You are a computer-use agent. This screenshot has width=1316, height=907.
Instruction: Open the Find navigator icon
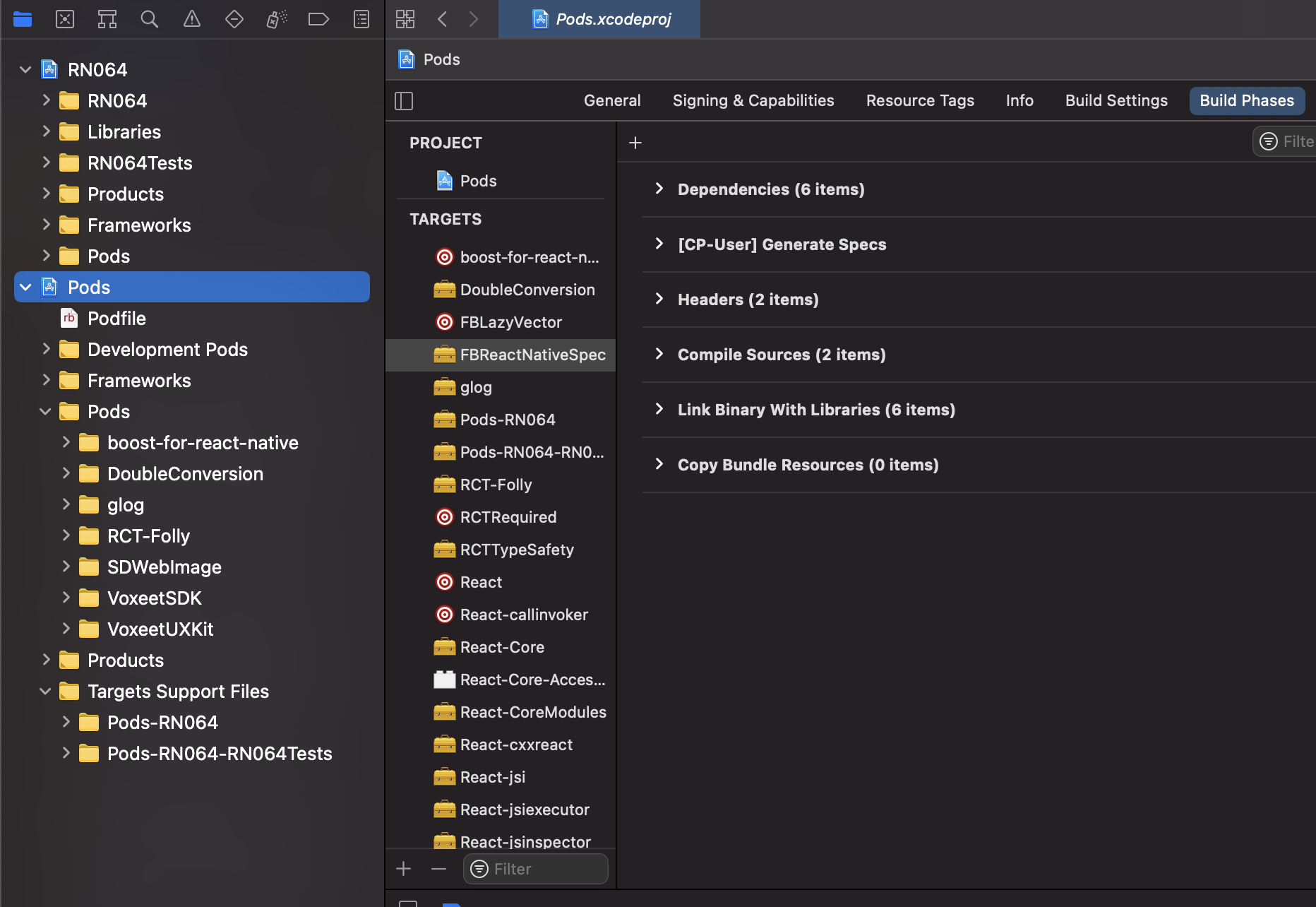pos(149,19)
